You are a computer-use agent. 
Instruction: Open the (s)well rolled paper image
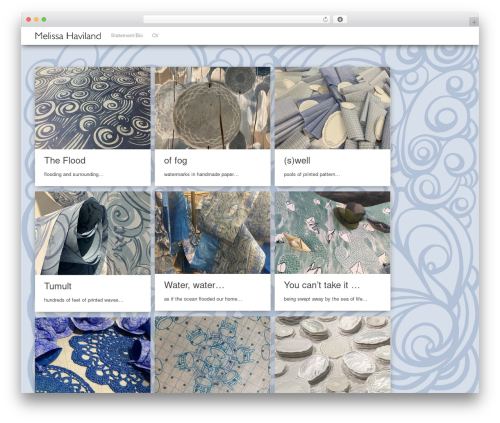[333, 108]
